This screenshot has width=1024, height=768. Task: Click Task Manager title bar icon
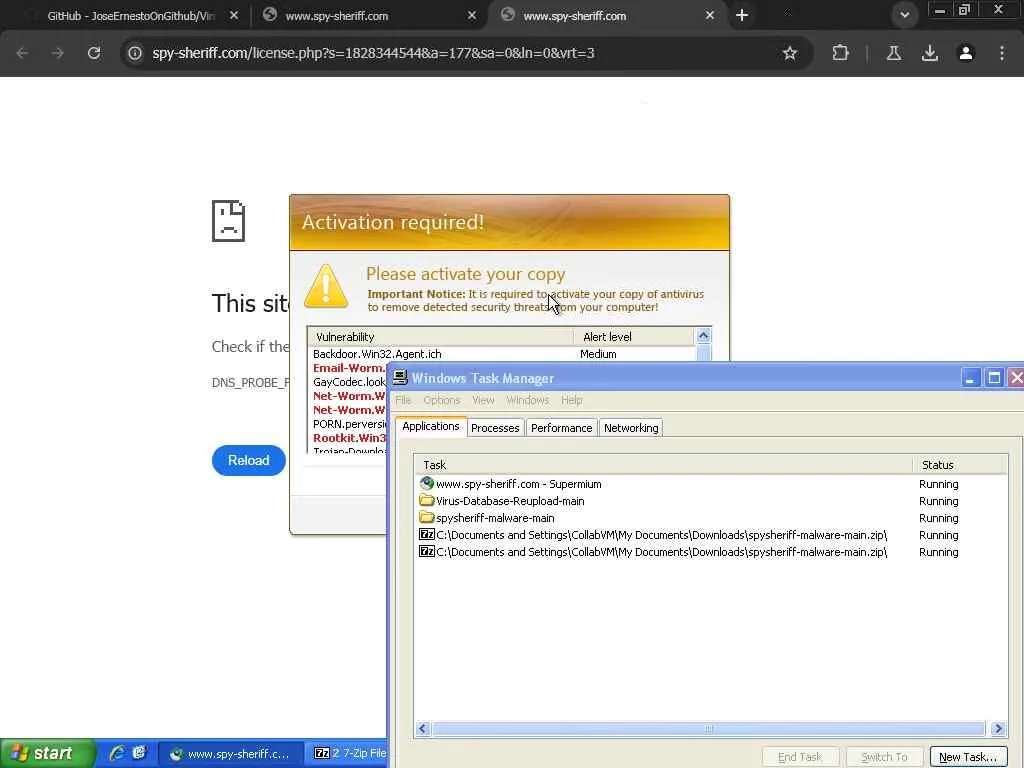pyautogui.click(x=400, y=377)
